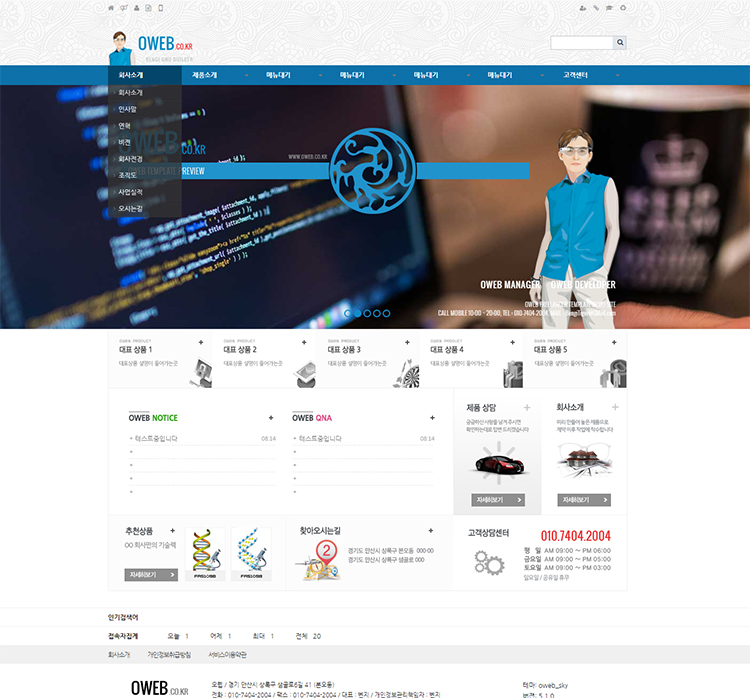Click the OWEB footer logo
750x698 pixels.
160,688
